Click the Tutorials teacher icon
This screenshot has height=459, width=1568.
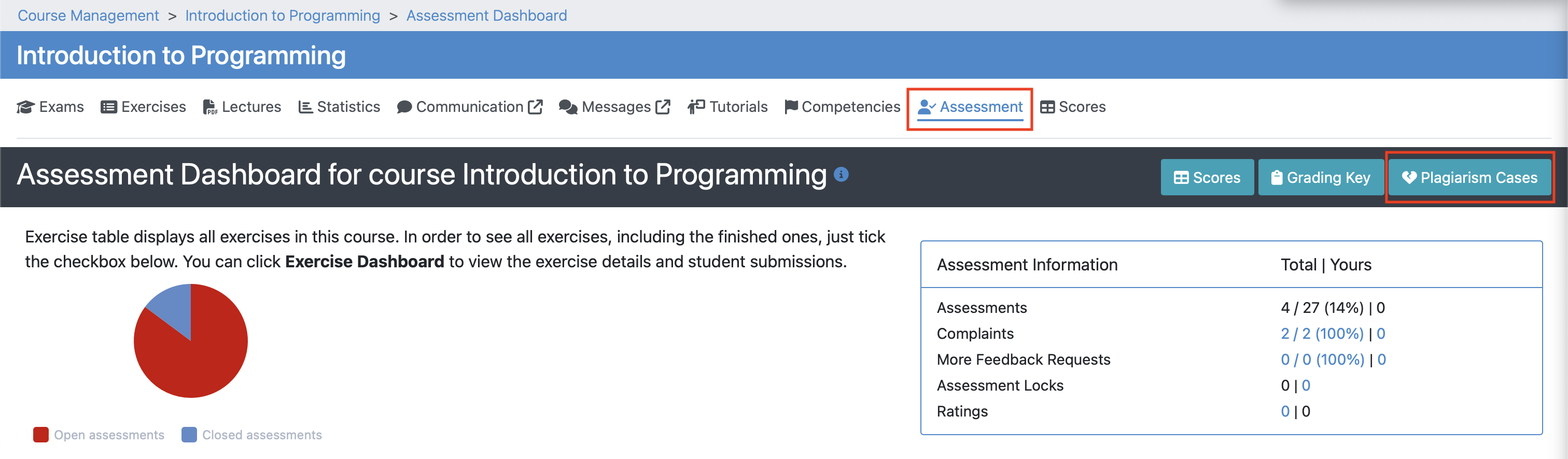tap(696, 107)
